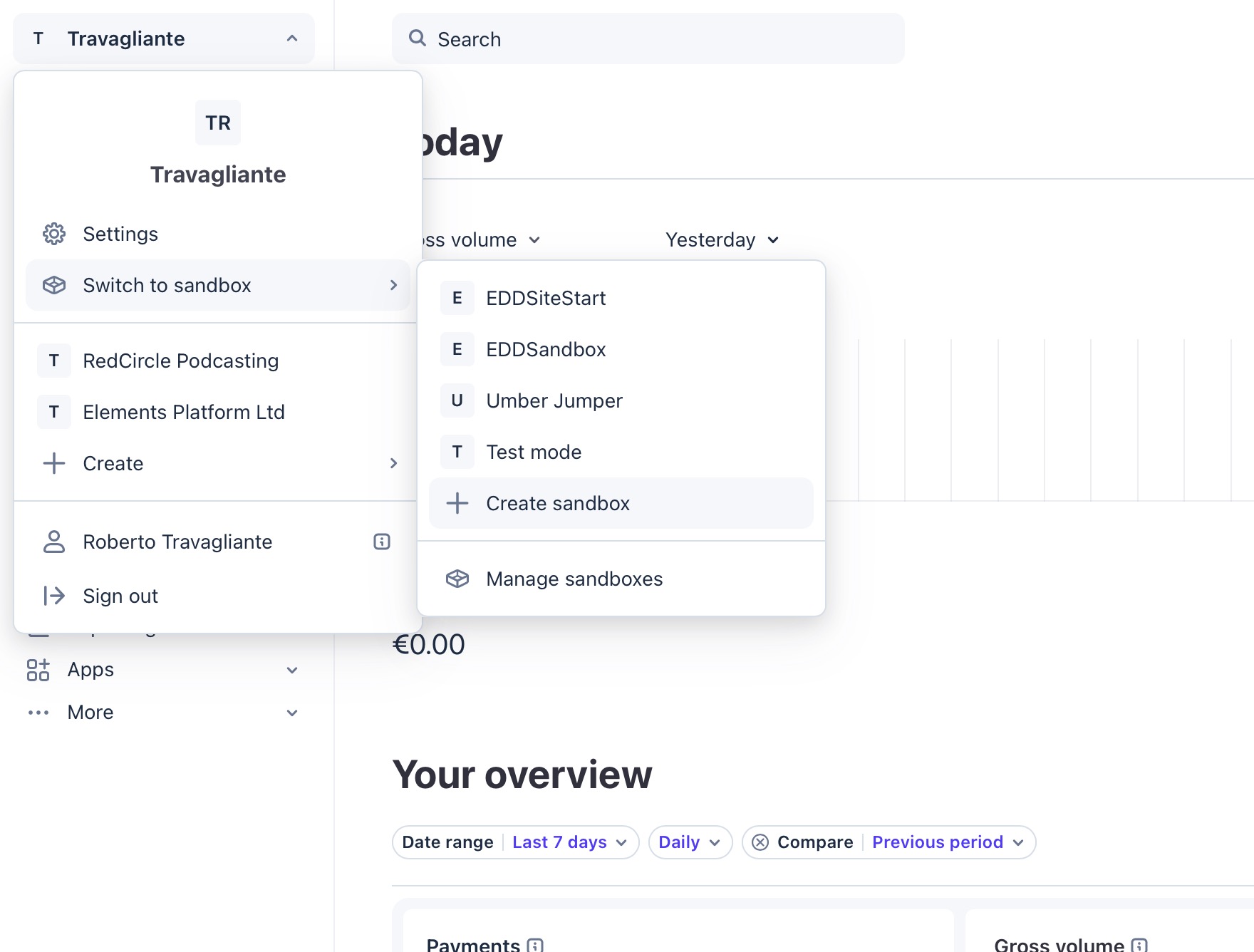Open the Previous period dropdown
The width and height of the screenshot is (1254, 952).
(948, 842)
